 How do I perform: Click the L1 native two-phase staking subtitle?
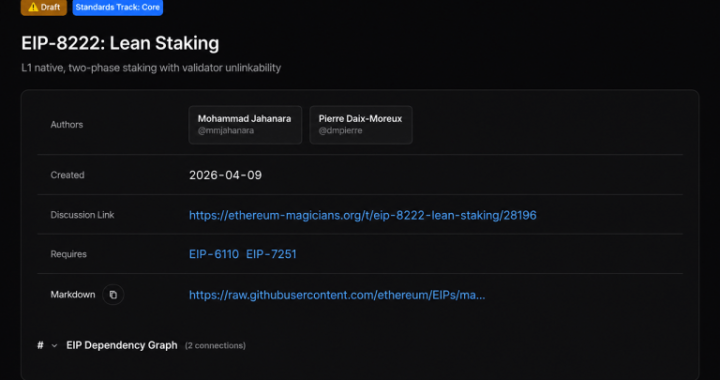151,68
